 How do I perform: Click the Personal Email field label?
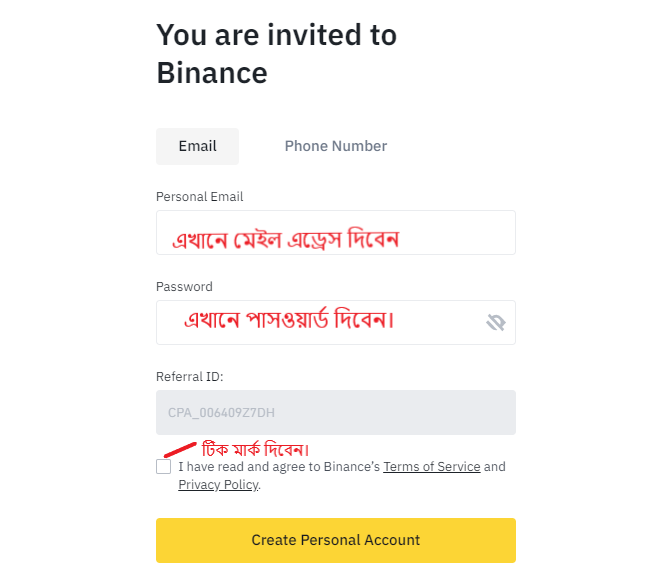pos(199,197)
